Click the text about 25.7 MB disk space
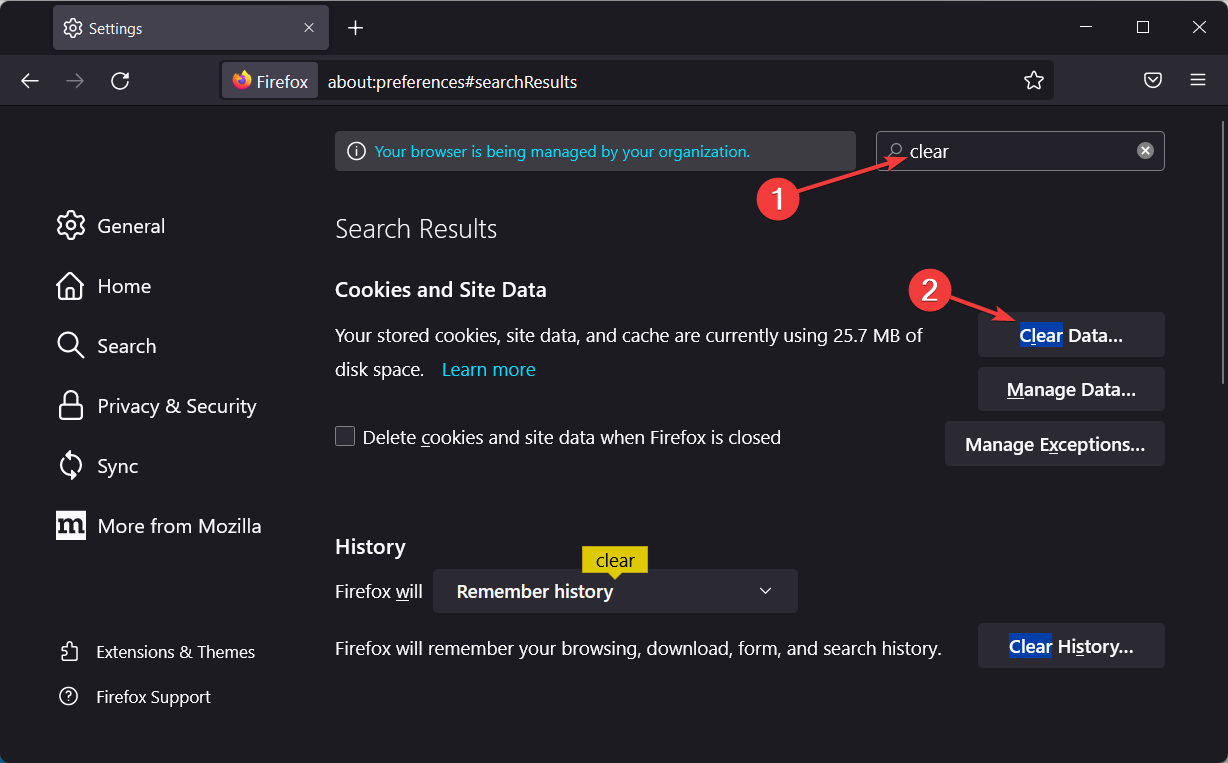 click(x=629, y=352)
